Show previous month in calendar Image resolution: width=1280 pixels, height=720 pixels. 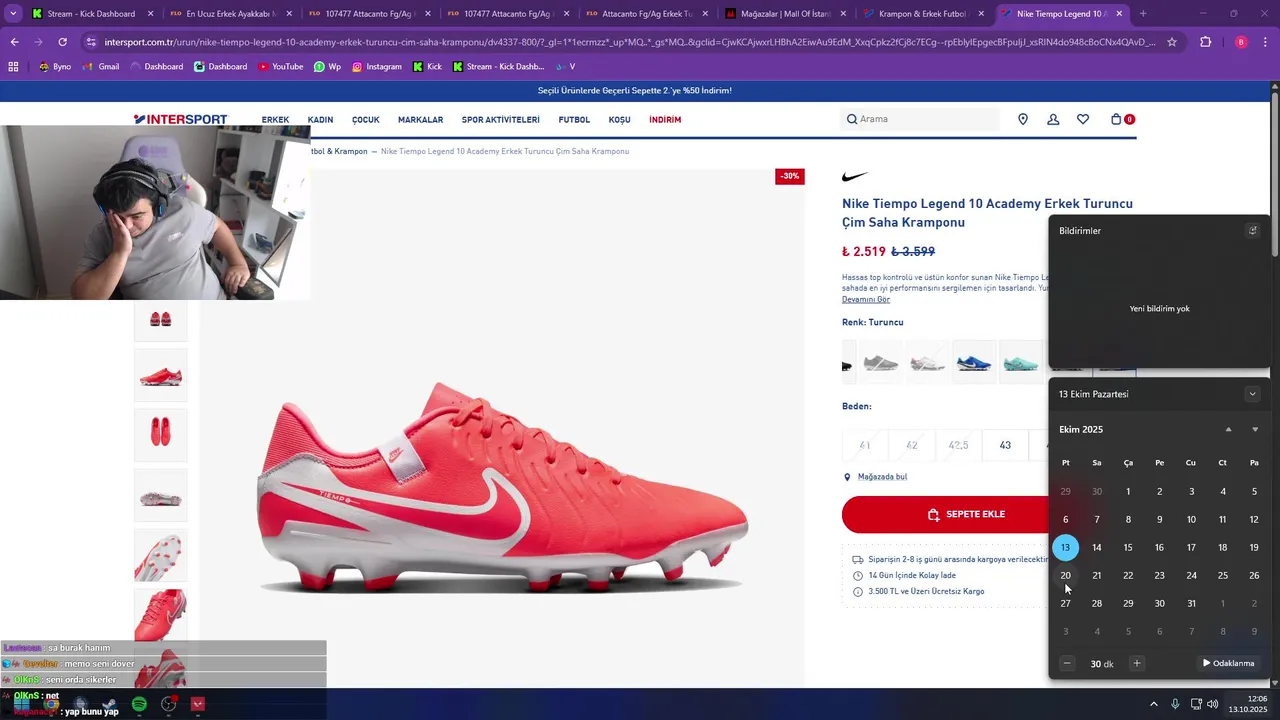coord(1229,429)
